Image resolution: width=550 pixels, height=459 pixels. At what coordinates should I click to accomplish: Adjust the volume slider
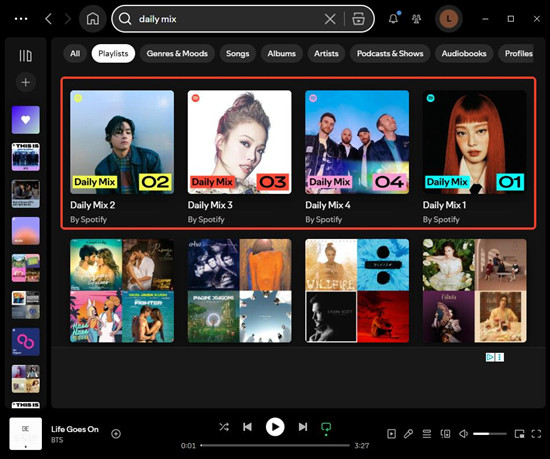[490, 434]
